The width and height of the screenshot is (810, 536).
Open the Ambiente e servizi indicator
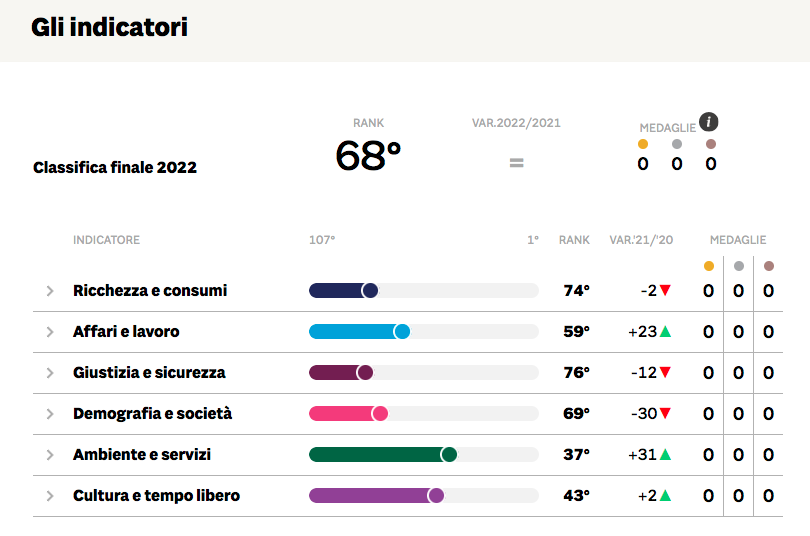click(142, 454)
